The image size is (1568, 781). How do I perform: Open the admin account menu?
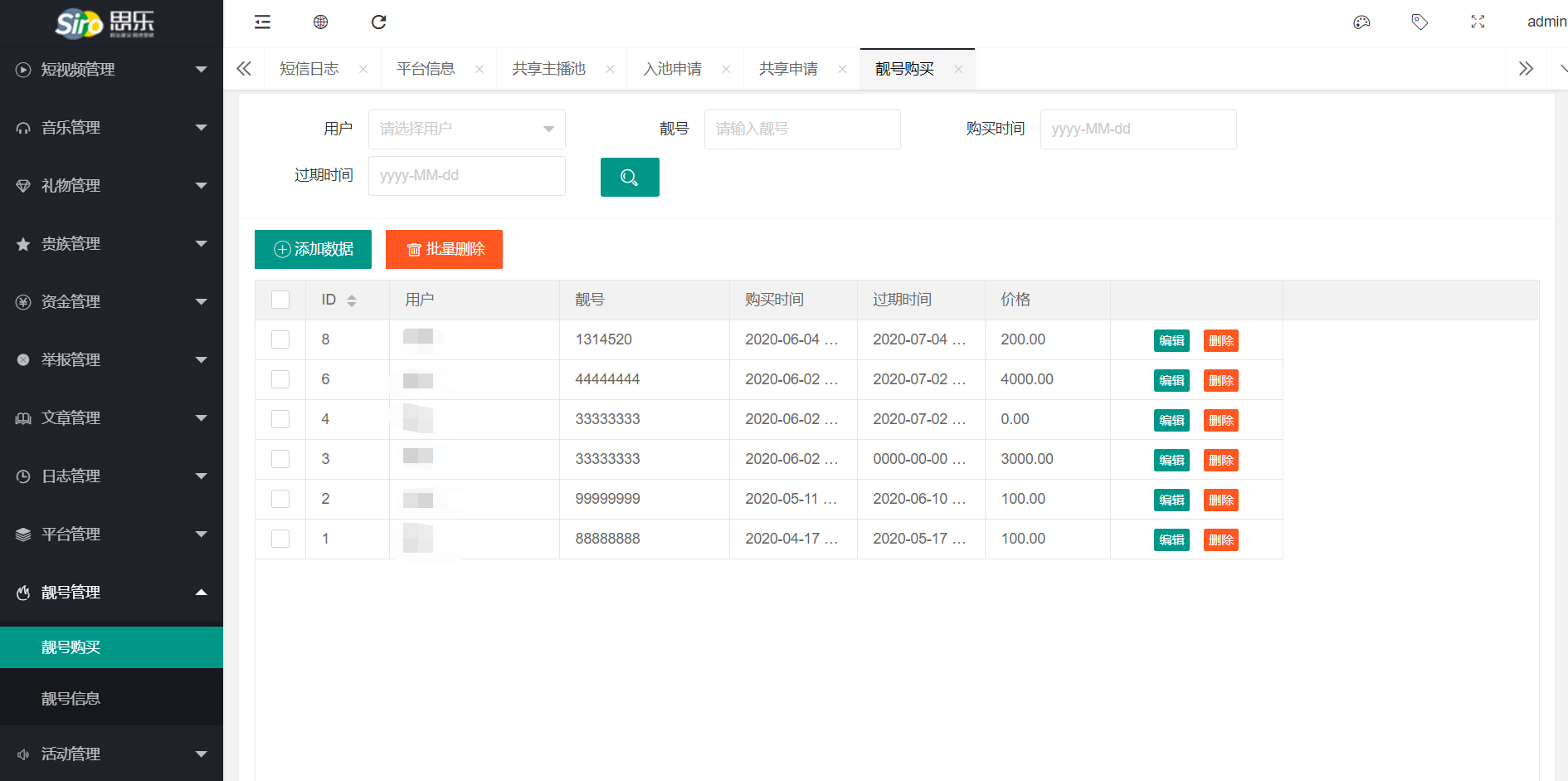click(x=1546, y=22)
